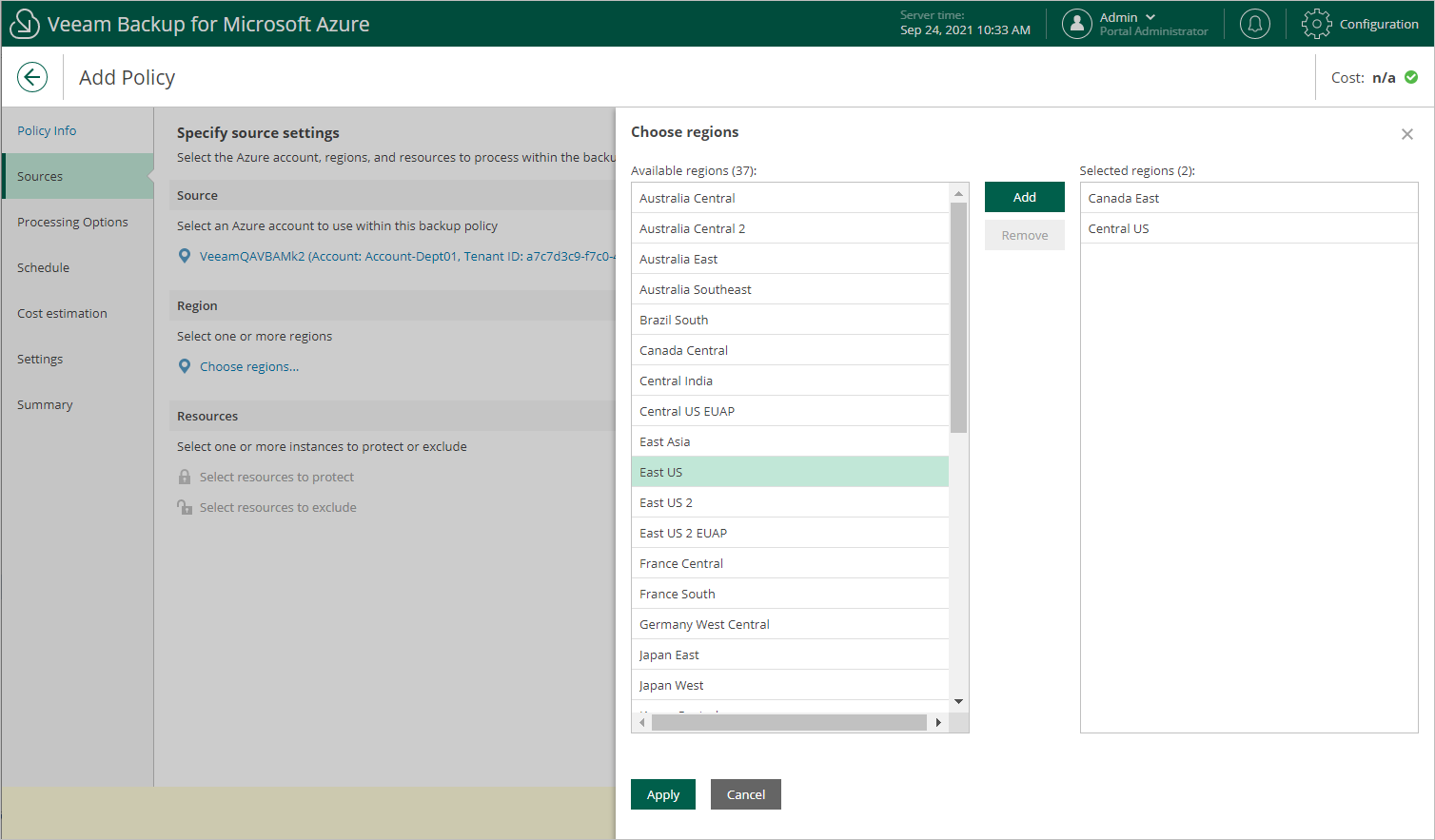
Task: Open the Choose regions link
Action: coord(249,366)
